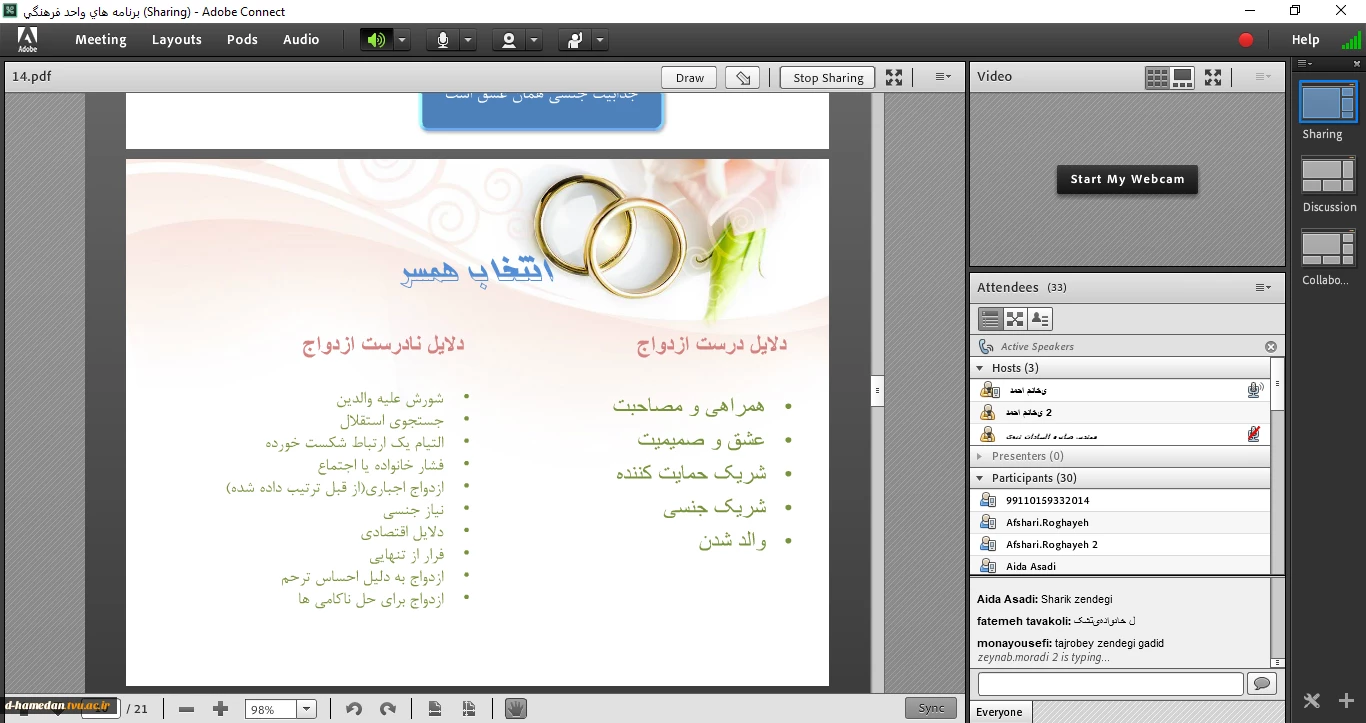Click the chat message input field
1366x723 pixels.
point(1110,683)
